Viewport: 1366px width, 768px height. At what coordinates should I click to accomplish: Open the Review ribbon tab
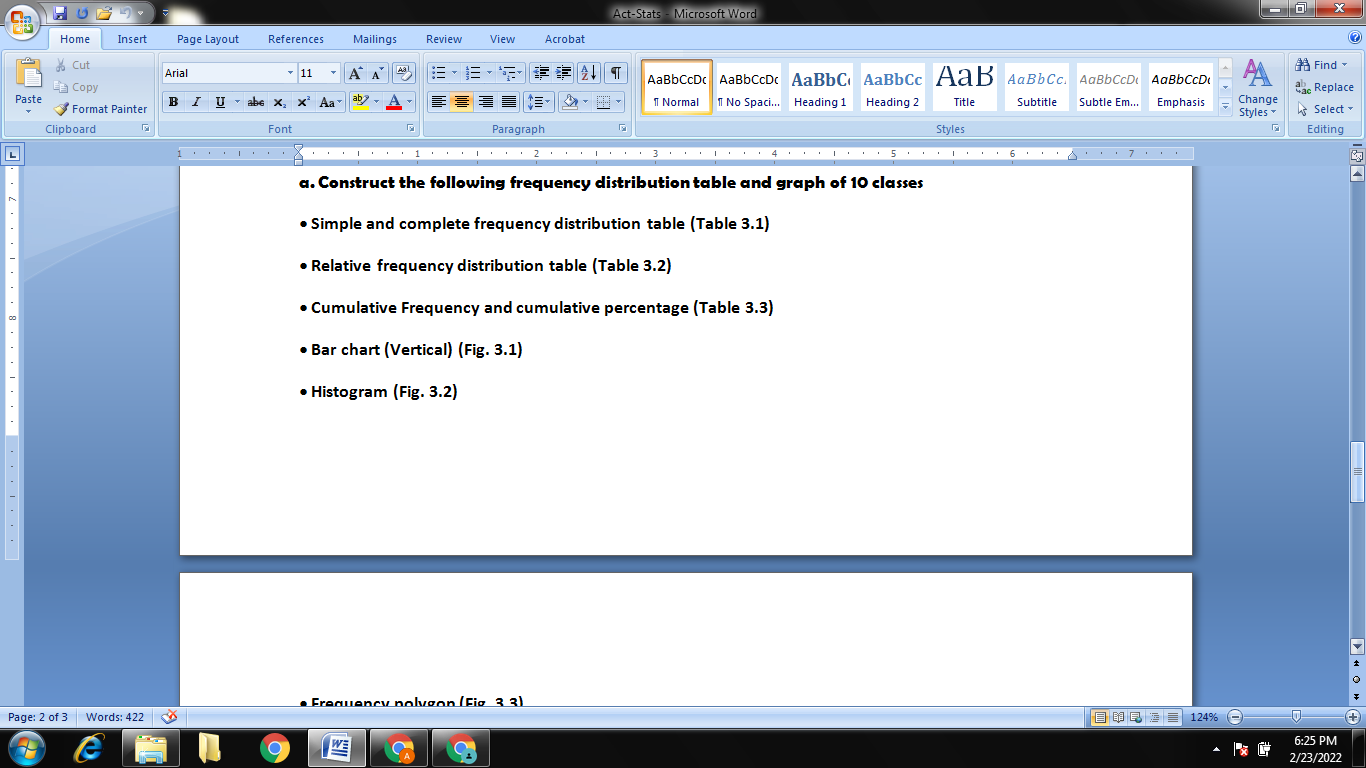coord(443,39)
